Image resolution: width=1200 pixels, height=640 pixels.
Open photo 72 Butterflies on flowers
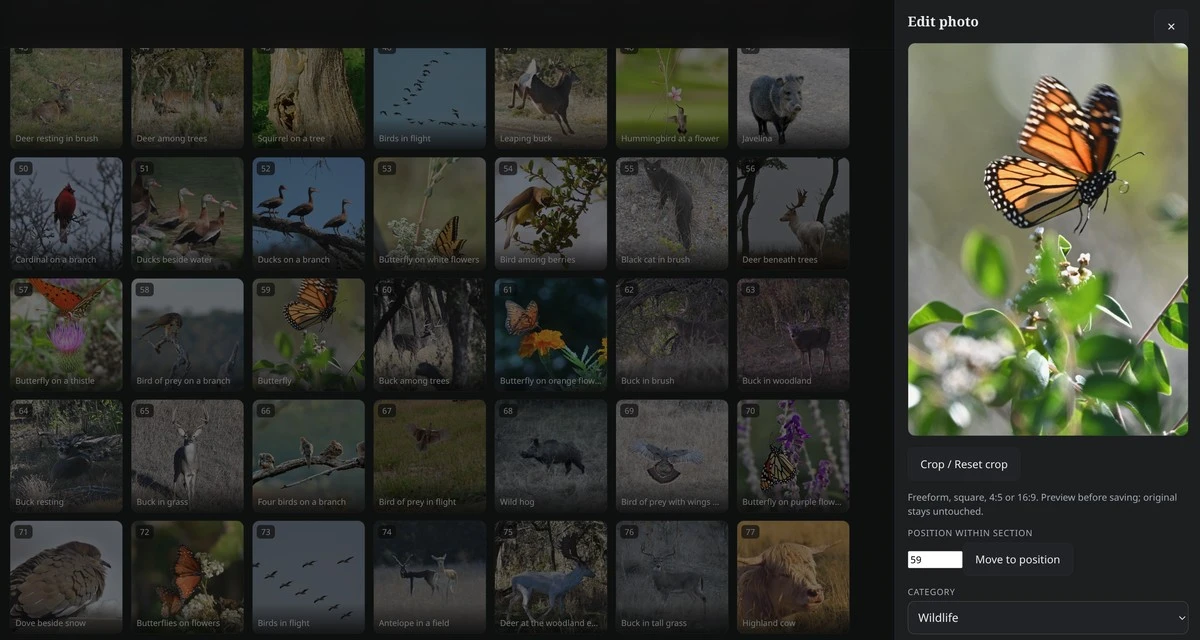(187, 577)
